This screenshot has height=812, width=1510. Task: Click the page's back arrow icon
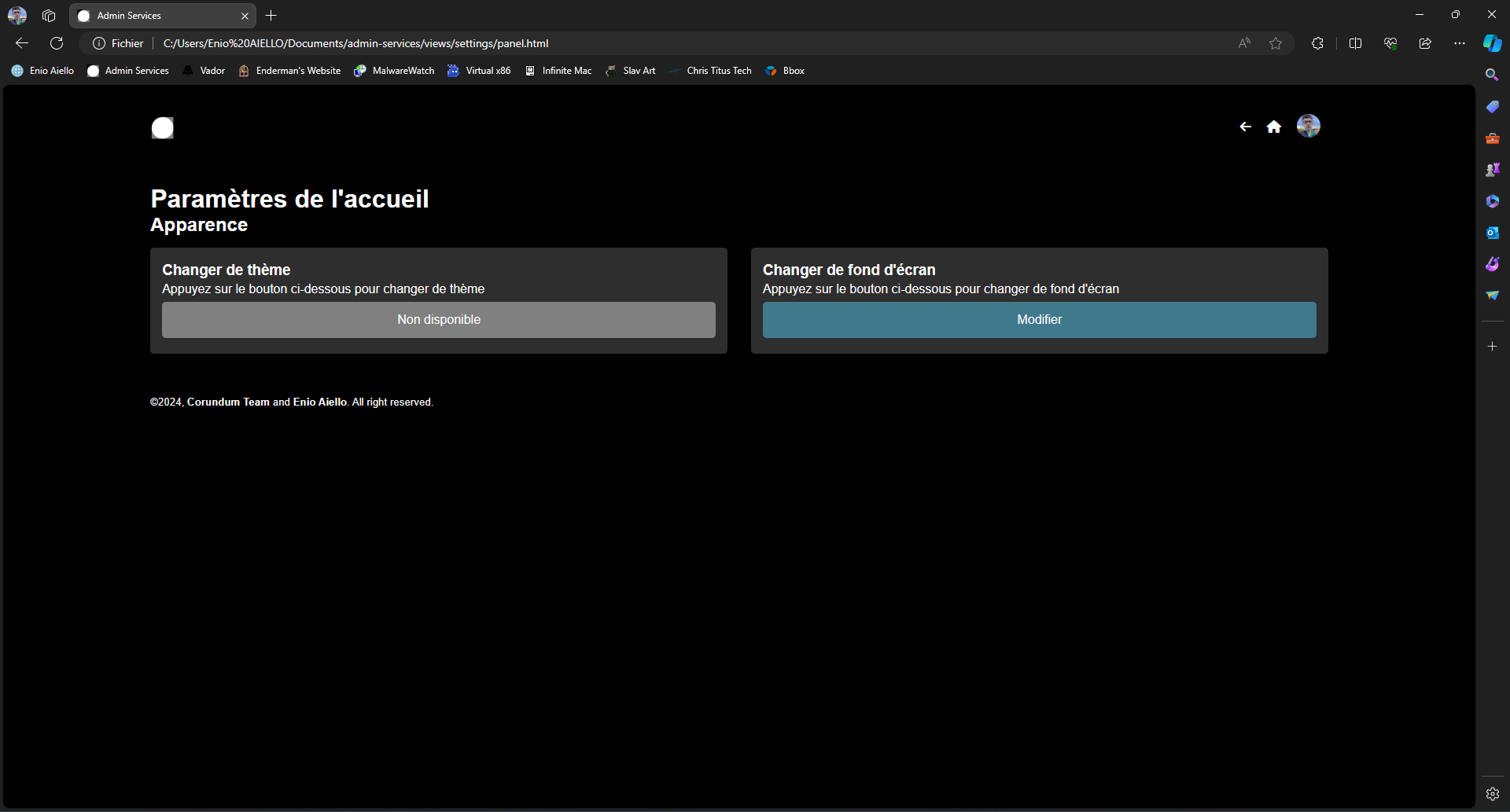tap(1245, 127)
